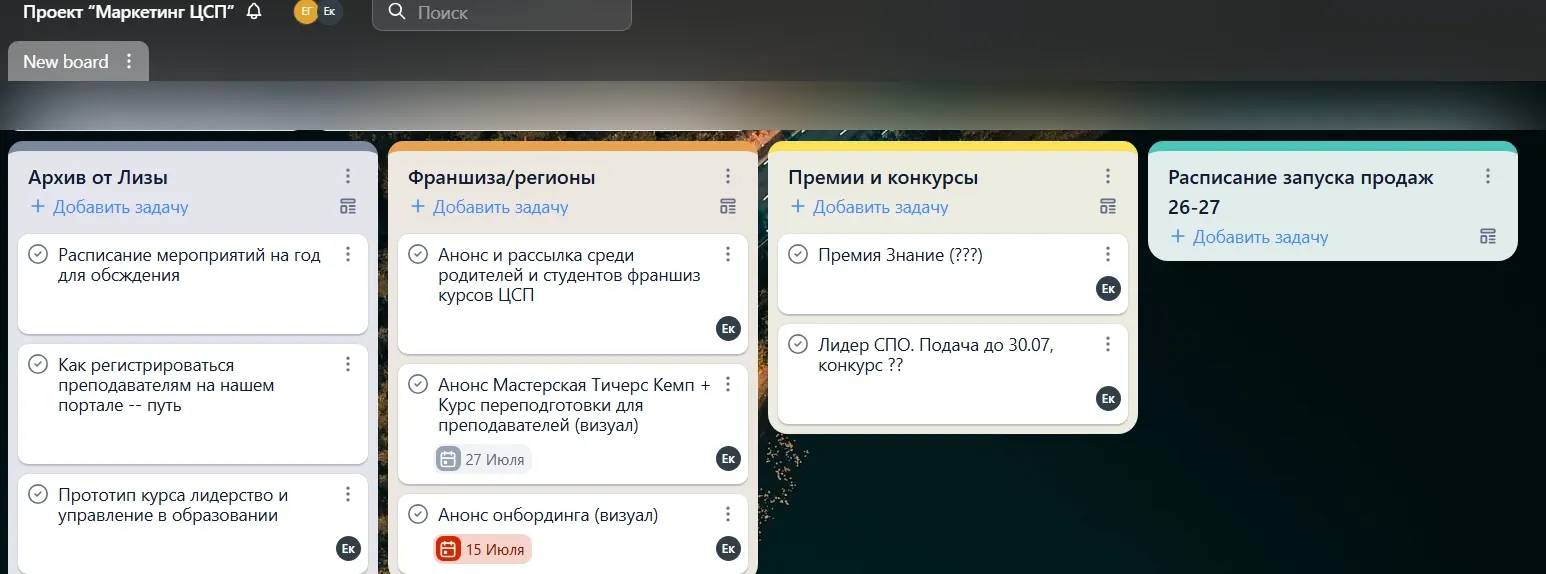
Task: Mark Анонс Мастерская Тичерс Кемп task complete
Action: 418,384
